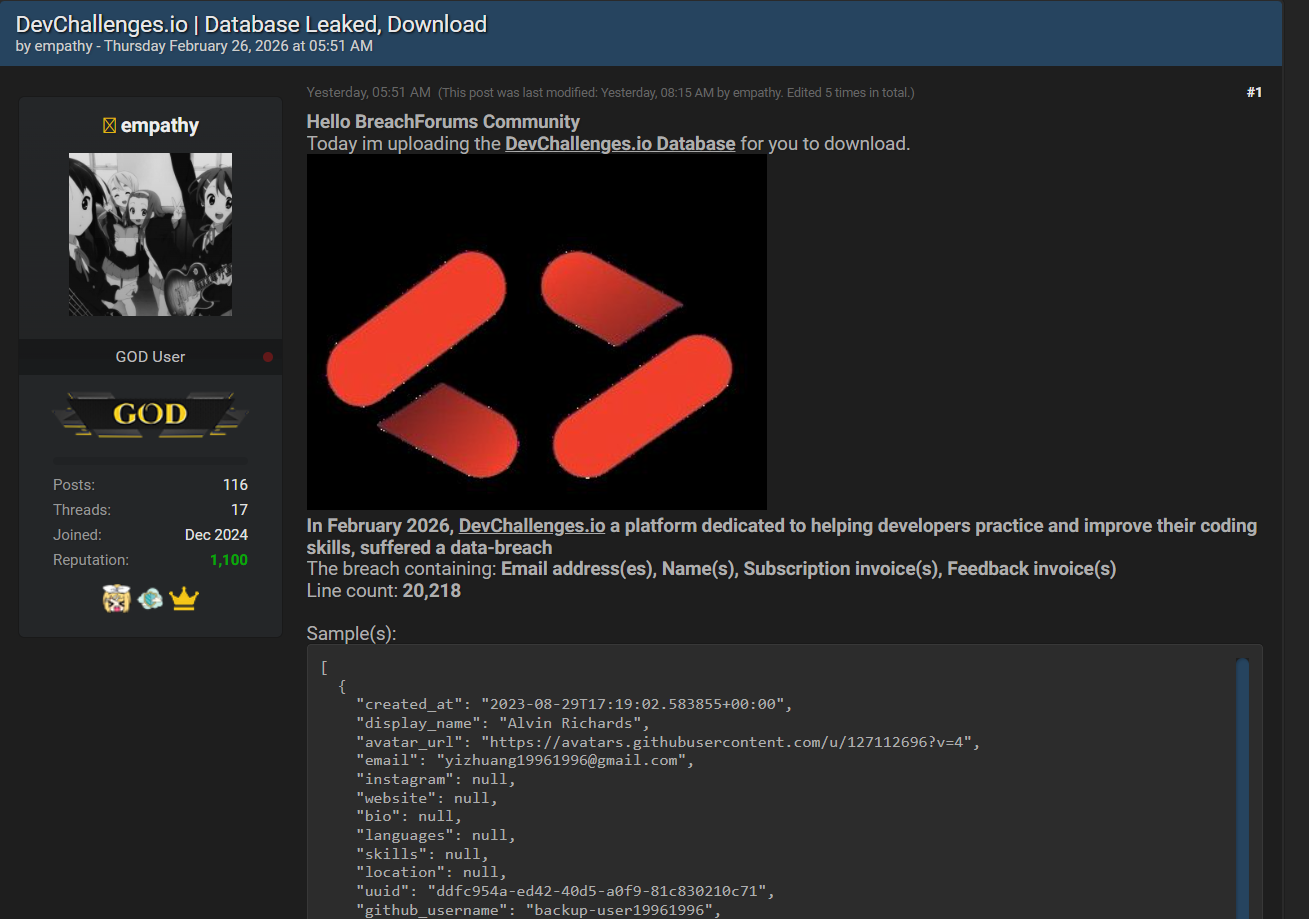
Task: Open the poster's anime avatar image
Action: (x=150, y=234)
